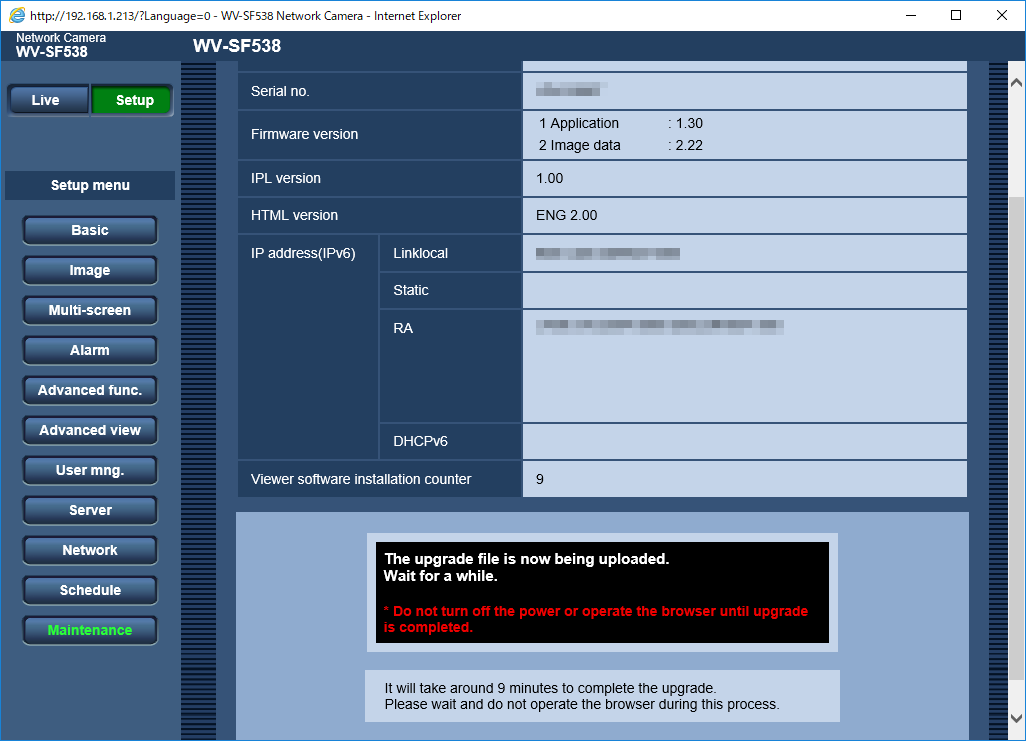
Task: Click the Internet Explorer logo icon
Action: (16, 15)
